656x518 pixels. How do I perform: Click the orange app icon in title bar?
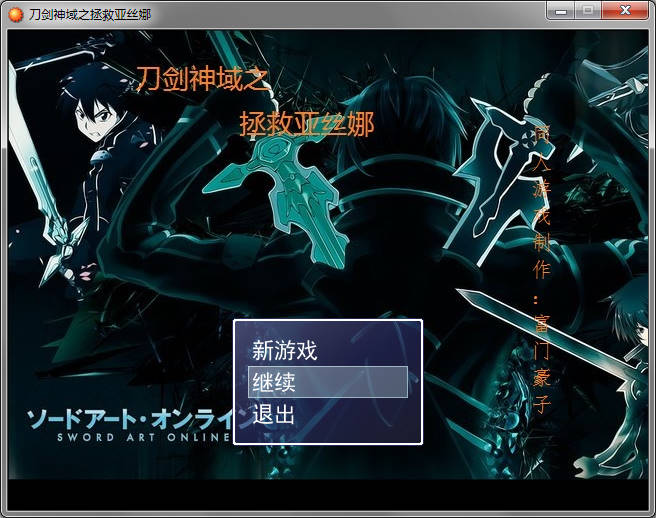pyautogui.click(x=15, y=14)
